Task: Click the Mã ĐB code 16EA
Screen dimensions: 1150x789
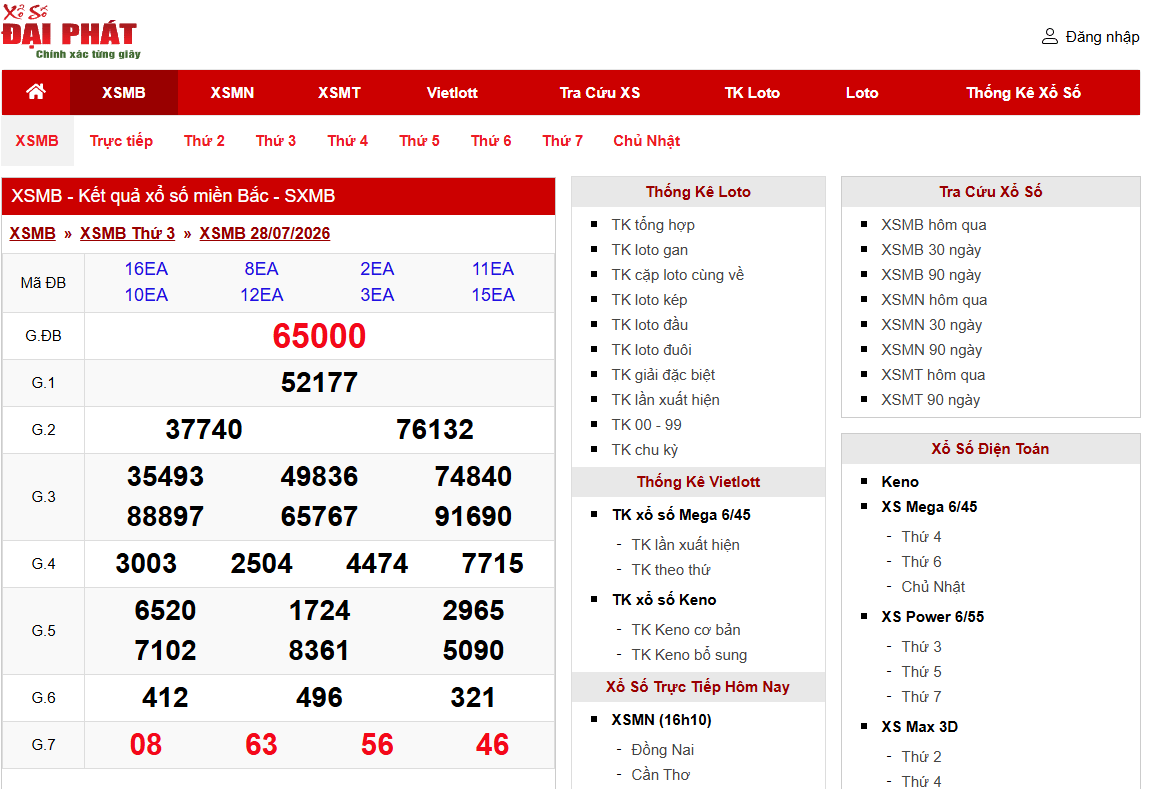Action: point(146,269)
